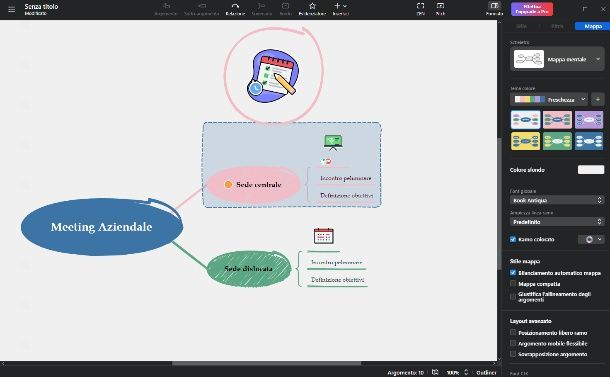This screenshot has height=377, width=610.
Task: Add a color theme with plus button
Action: (x=598, y=100)
